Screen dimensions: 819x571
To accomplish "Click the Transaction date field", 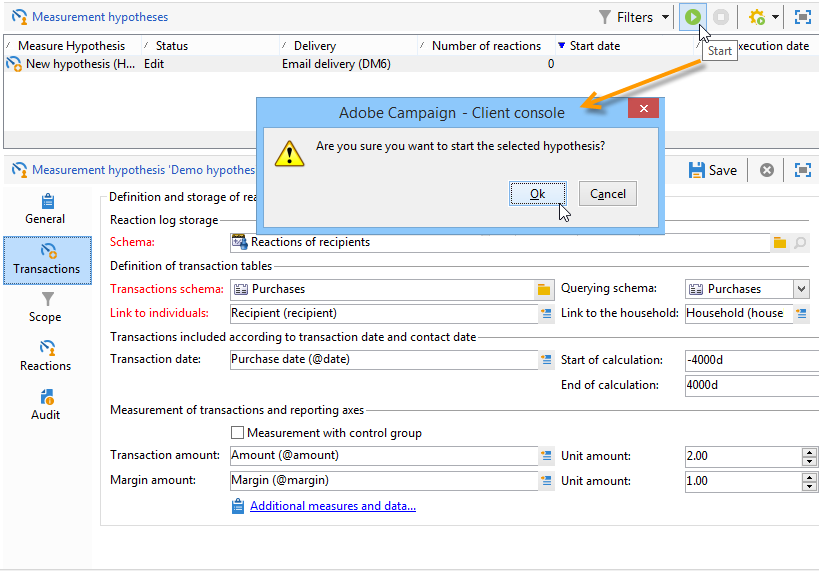I will pos(384,359).
